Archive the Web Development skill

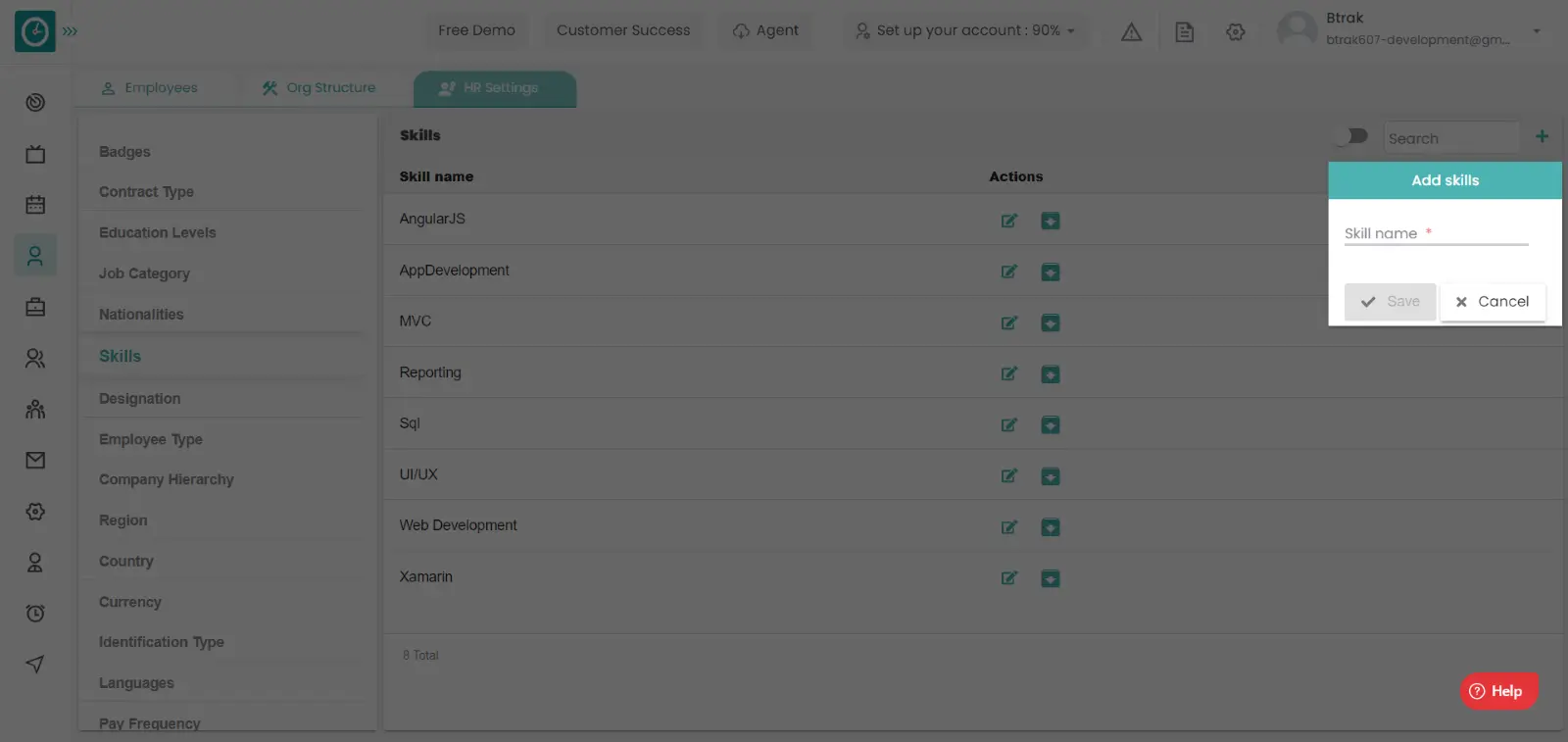(1050, 527)
